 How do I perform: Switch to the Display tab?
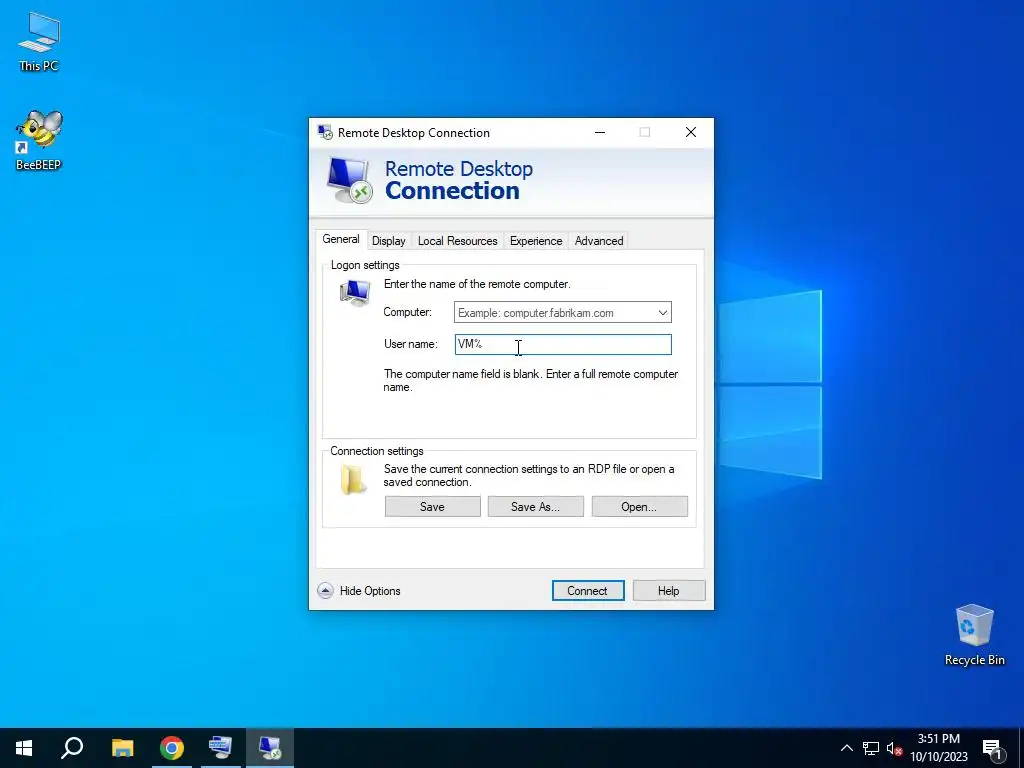click(389, 241)
